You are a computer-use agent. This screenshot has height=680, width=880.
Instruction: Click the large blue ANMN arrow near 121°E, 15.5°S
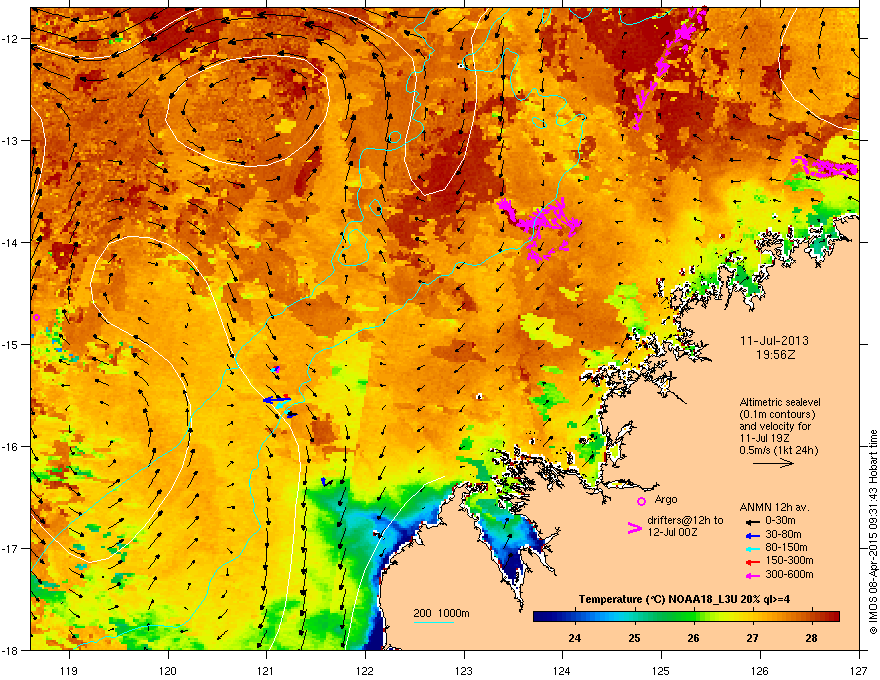click(276, 400)
